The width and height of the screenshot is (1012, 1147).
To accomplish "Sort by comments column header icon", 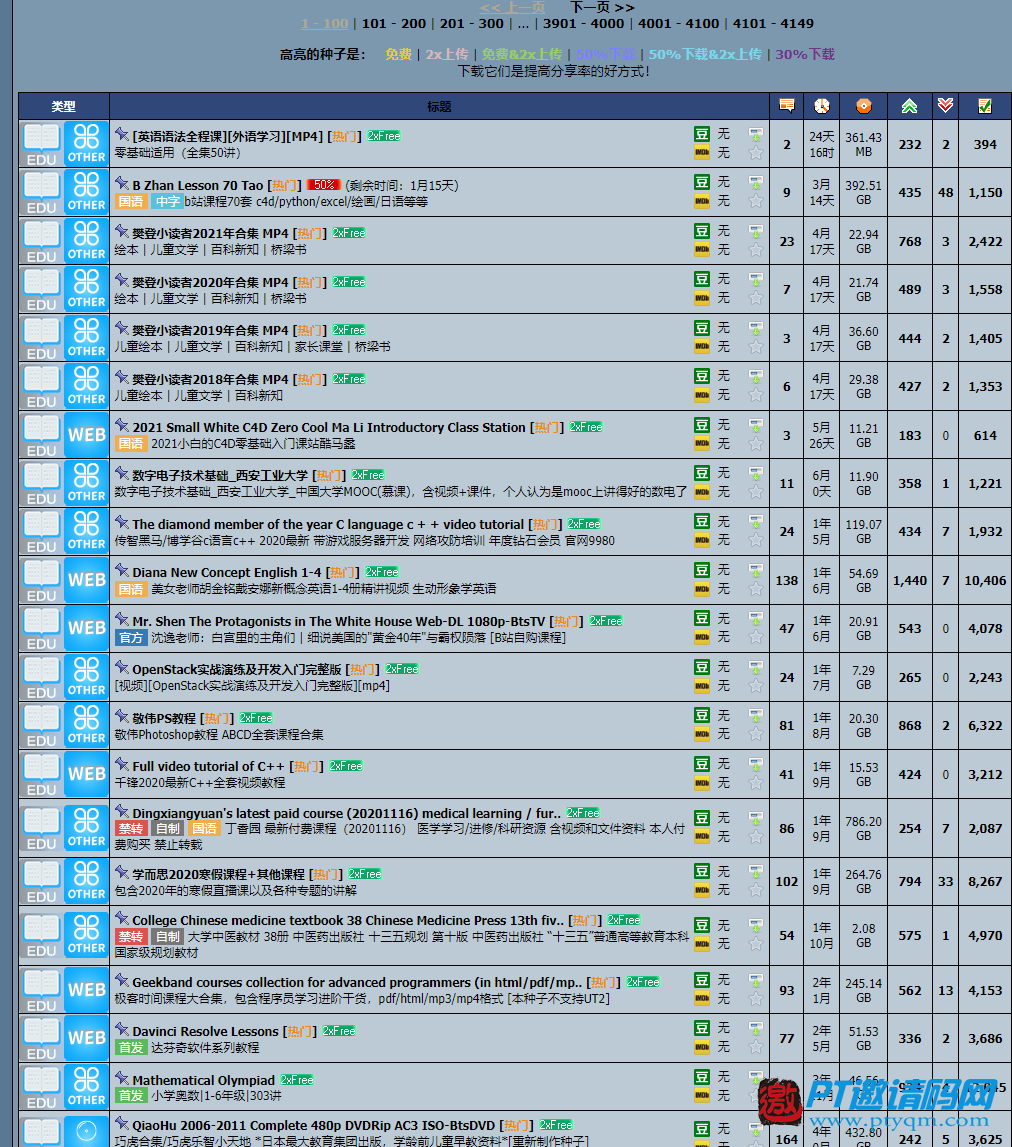I will 787,106.
